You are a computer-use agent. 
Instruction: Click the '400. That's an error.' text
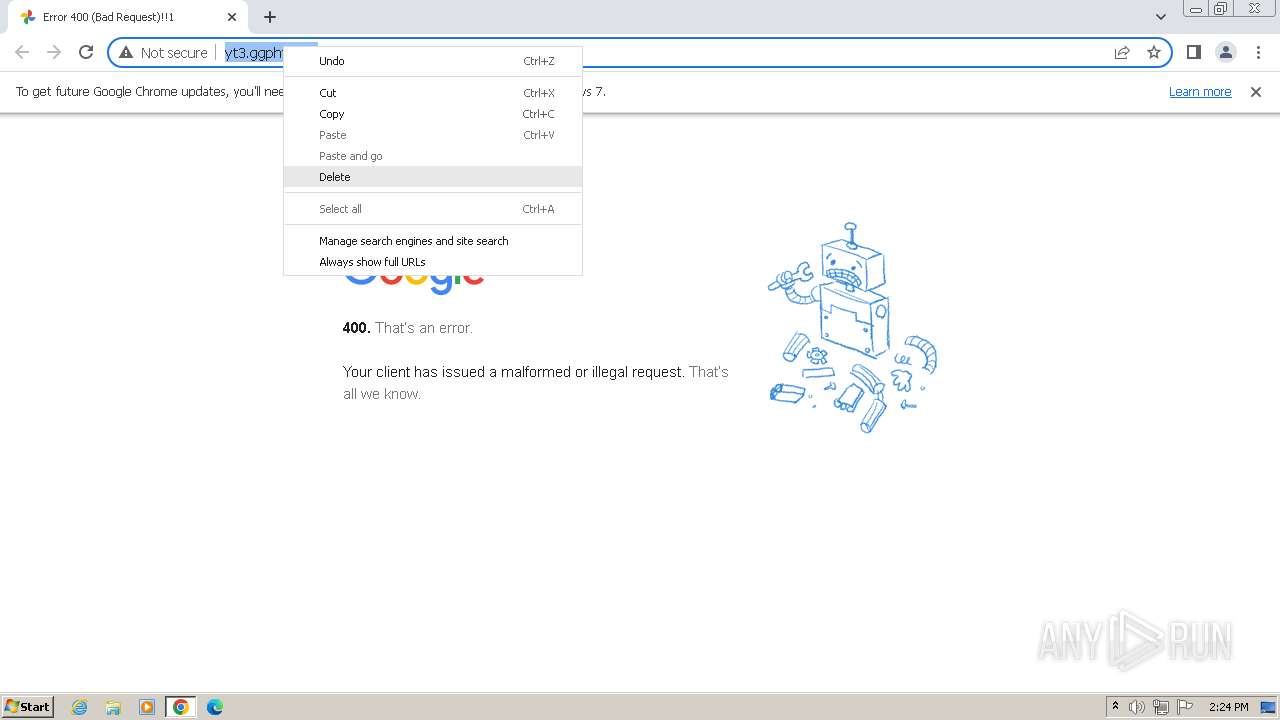click(408, 328)
